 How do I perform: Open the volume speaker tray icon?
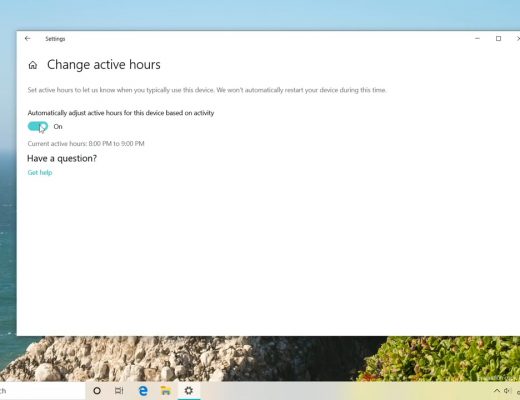click(x=507, y=391)
